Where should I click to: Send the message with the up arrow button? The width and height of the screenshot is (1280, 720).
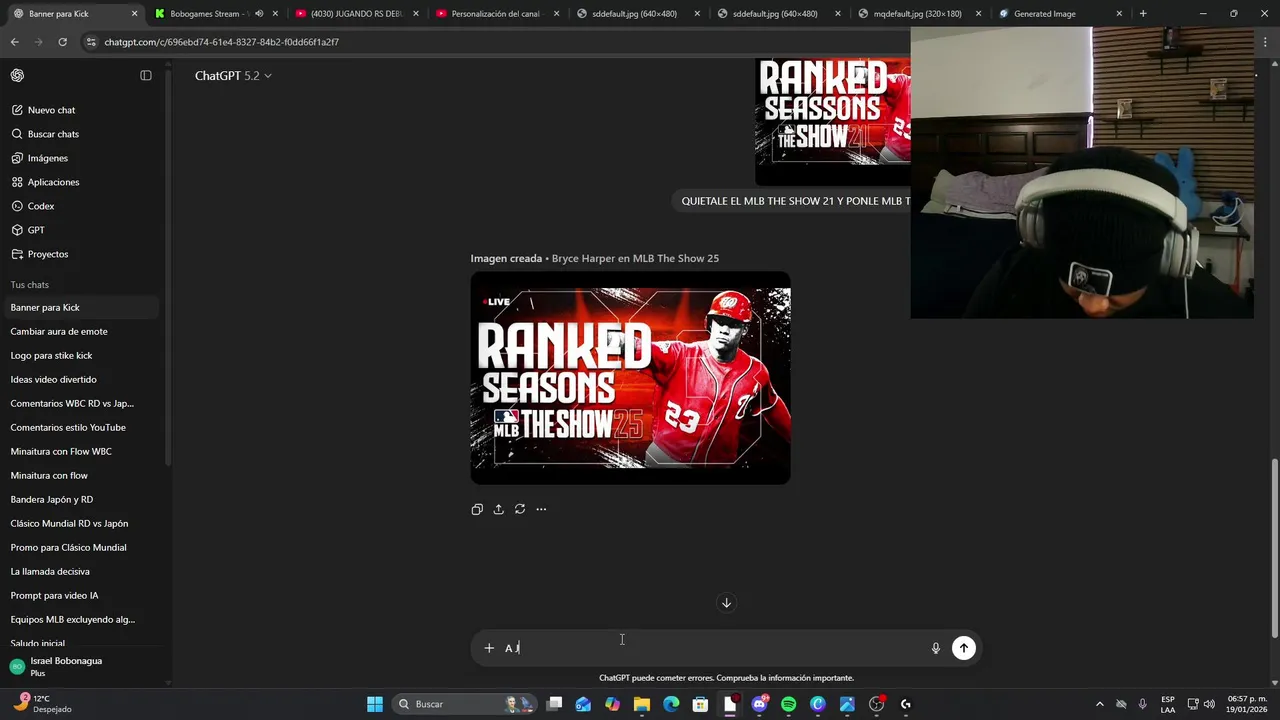(964, 648)
